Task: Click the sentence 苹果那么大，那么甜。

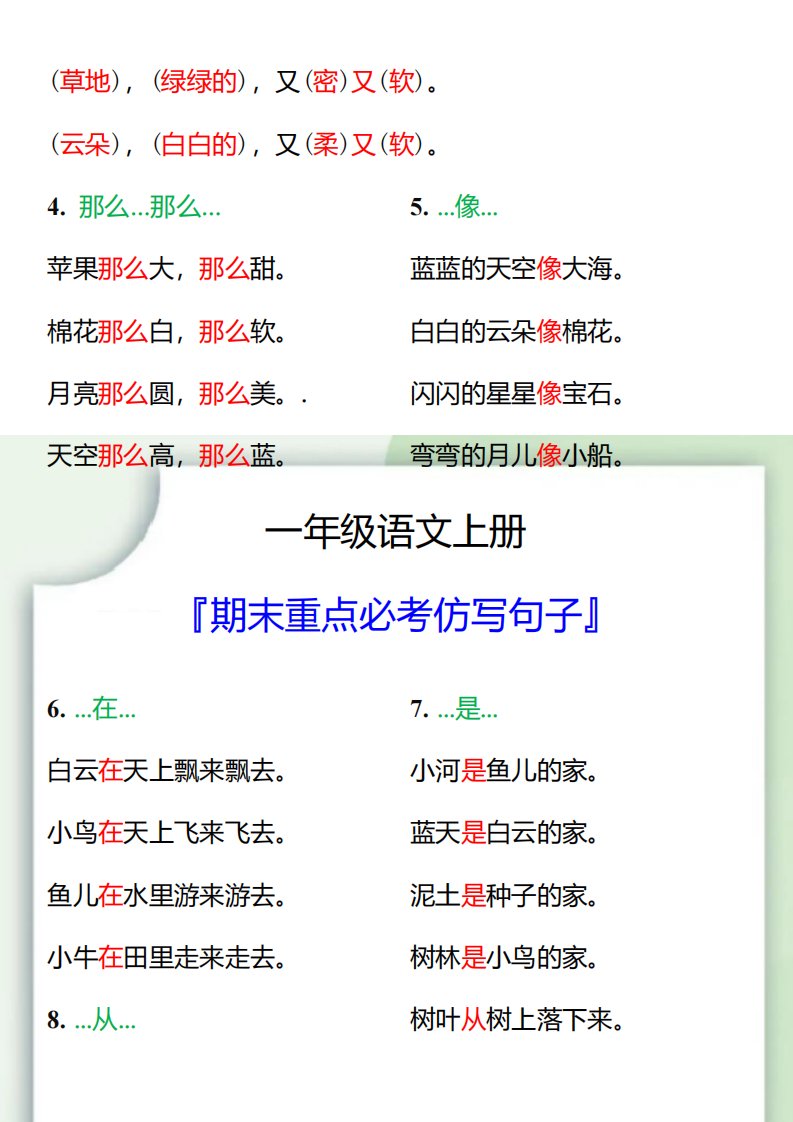Action: pyautogui.click(x=167, y=270)
